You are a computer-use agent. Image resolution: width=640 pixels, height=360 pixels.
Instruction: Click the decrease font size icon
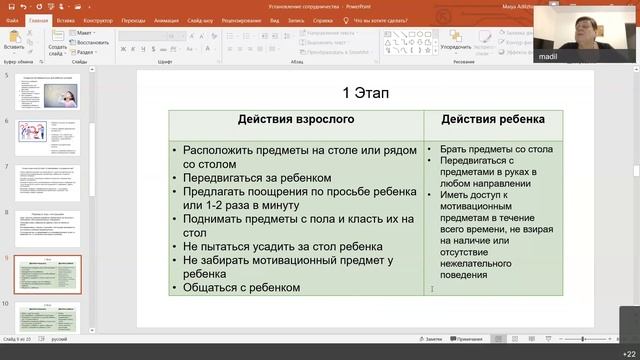(x=202, y=36)
